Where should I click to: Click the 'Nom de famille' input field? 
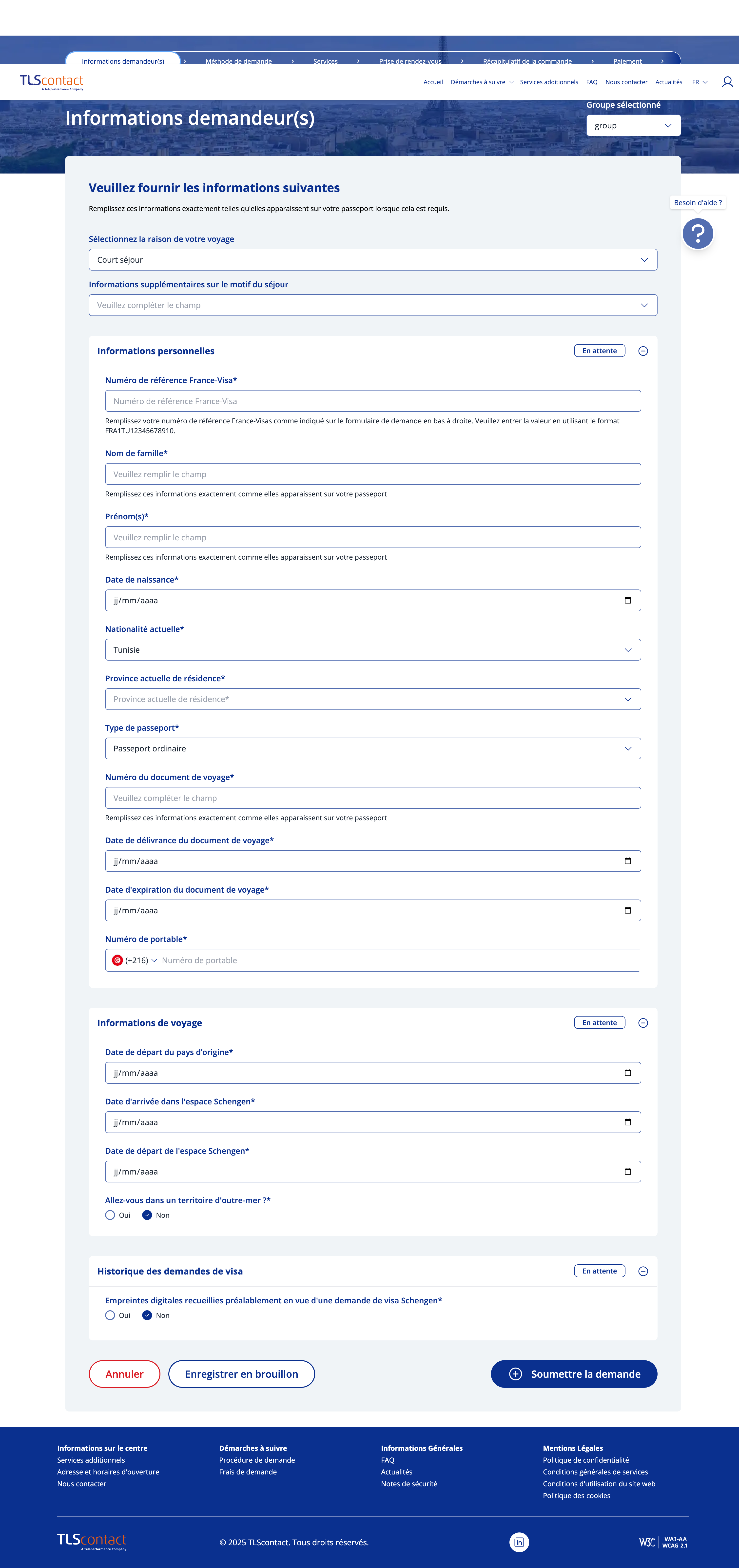[x=372, y=473]
